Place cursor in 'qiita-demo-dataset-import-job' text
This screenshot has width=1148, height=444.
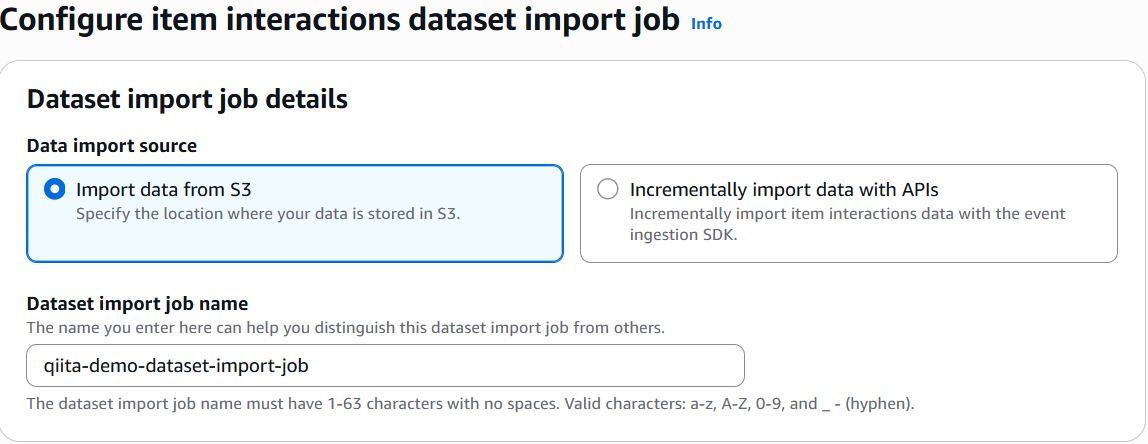tap(176, 366)
